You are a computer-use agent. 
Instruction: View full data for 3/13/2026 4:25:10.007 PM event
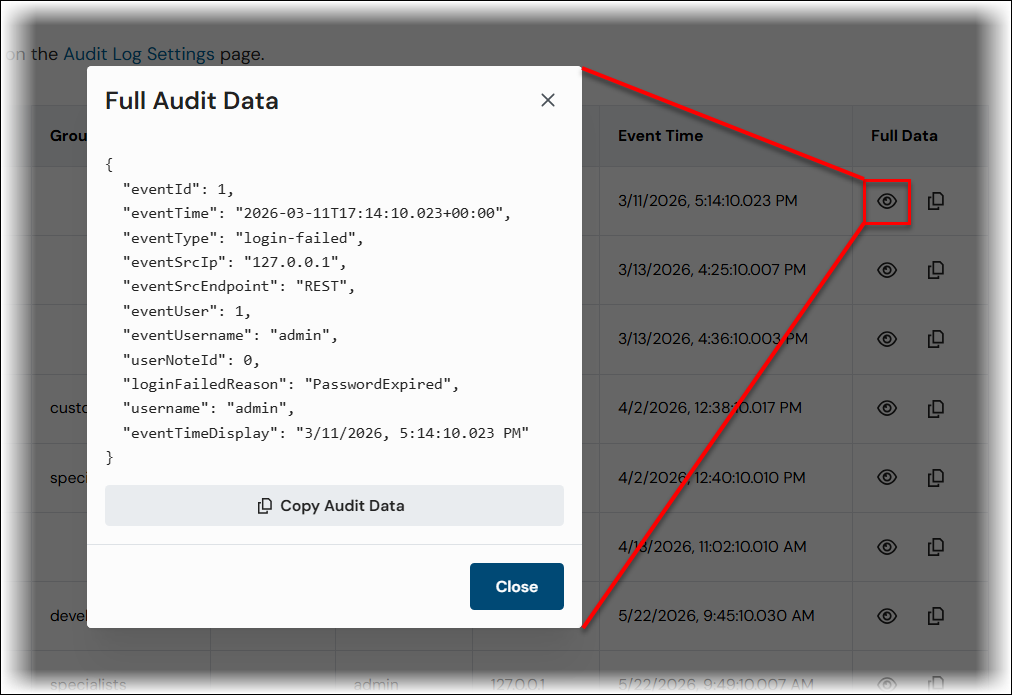click(x=887, y=270)
